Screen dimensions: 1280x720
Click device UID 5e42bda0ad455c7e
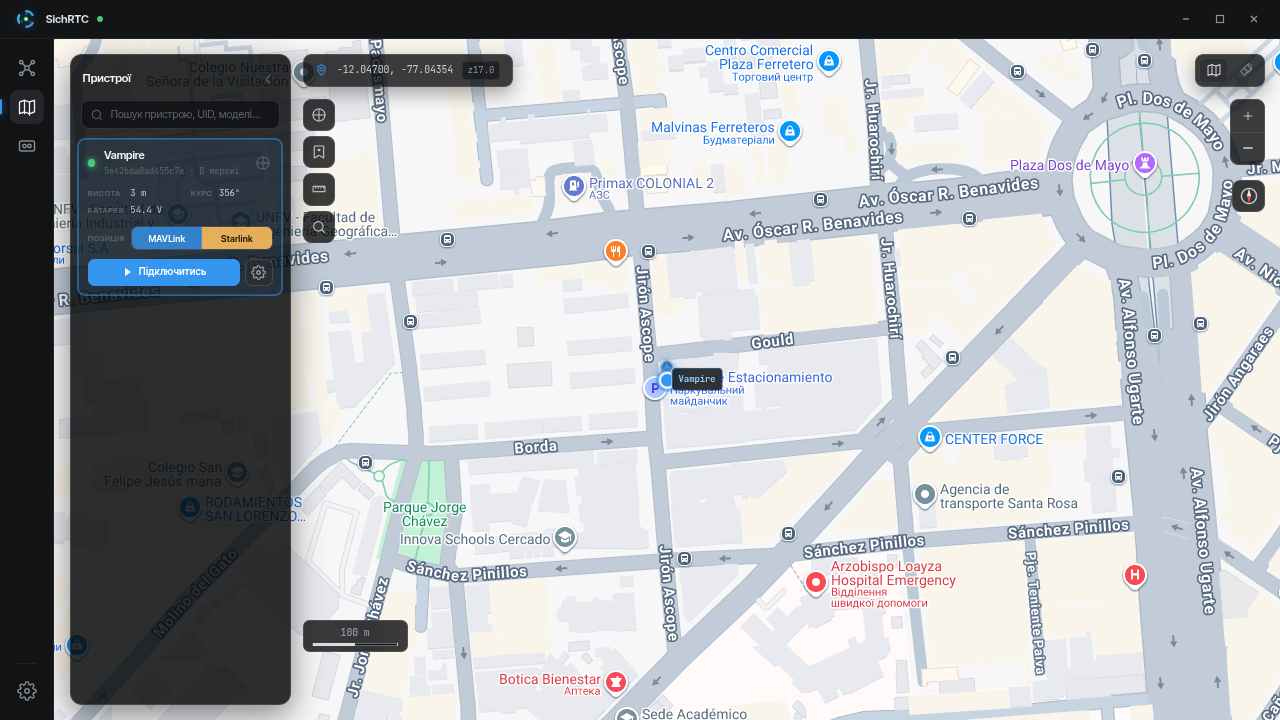(x=144, y=171)
